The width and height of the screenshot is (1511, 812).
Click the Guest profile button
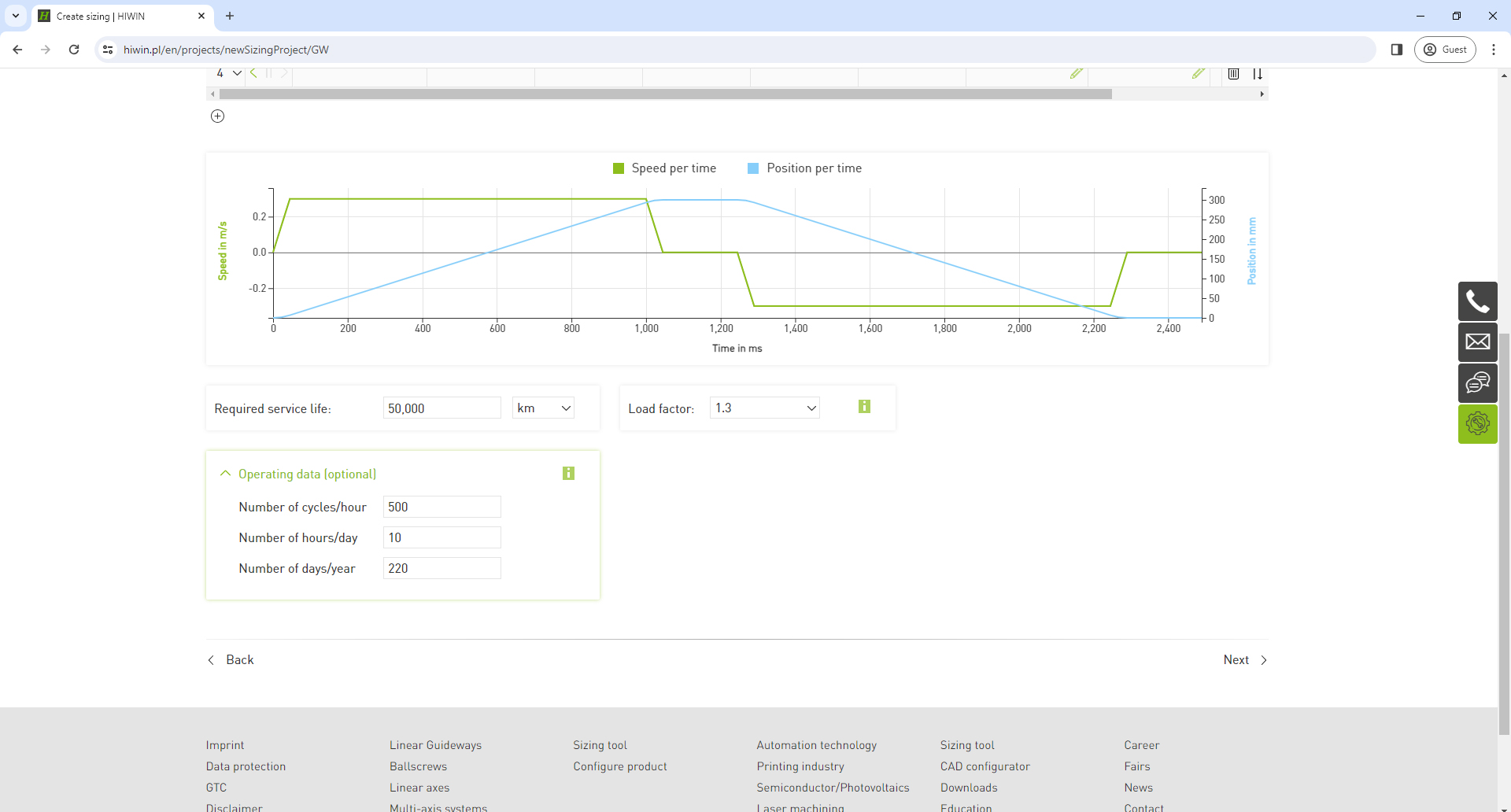(1445, 50)
